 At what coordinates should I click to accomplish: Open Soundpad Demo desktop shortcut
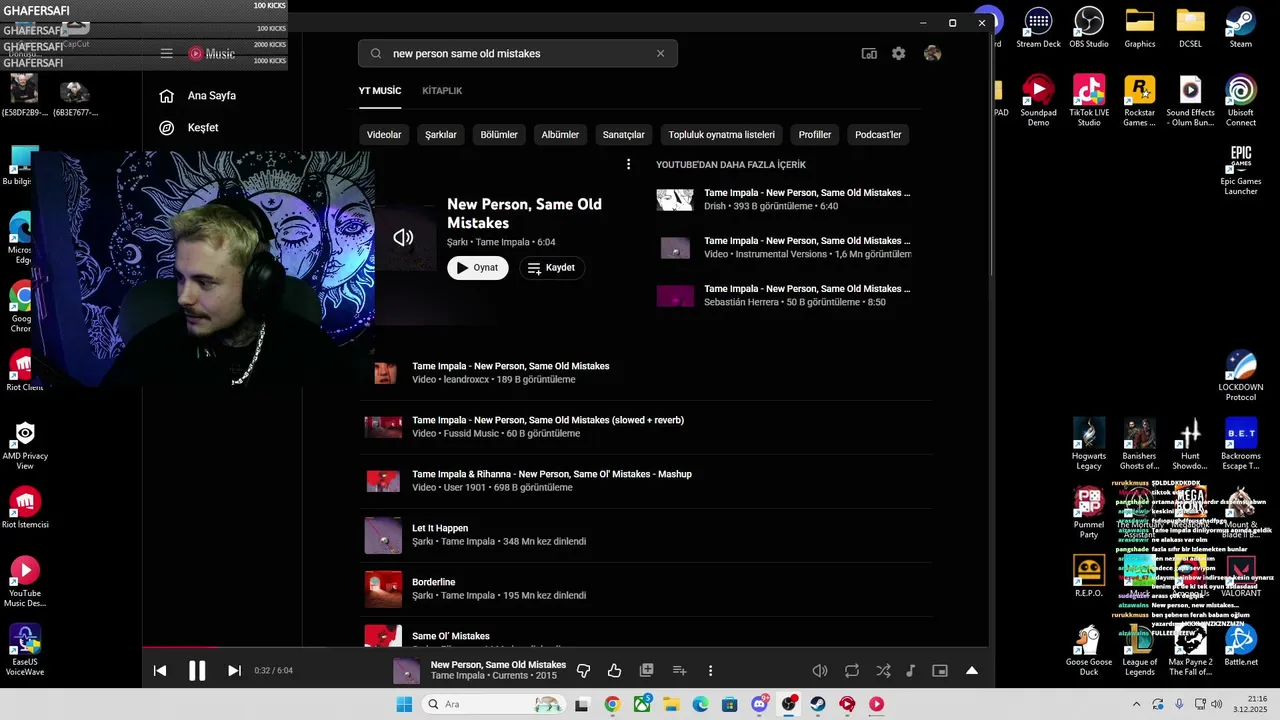coord(1038,101)
